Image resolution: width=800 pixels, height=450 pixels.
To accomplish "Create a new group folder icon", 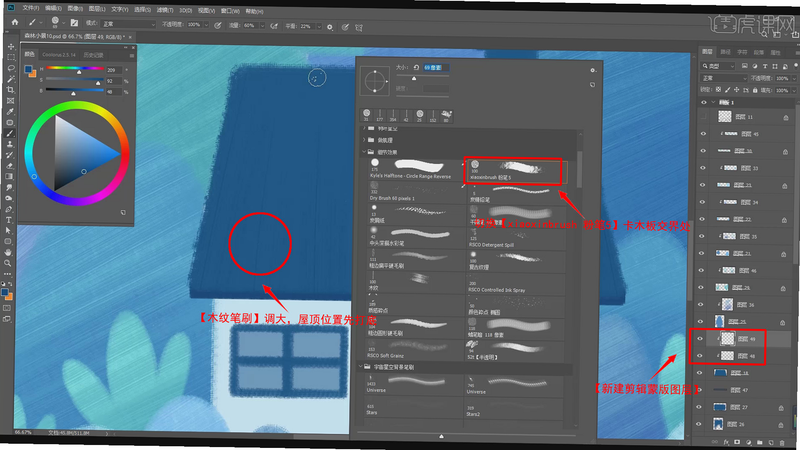I will 760,442.
